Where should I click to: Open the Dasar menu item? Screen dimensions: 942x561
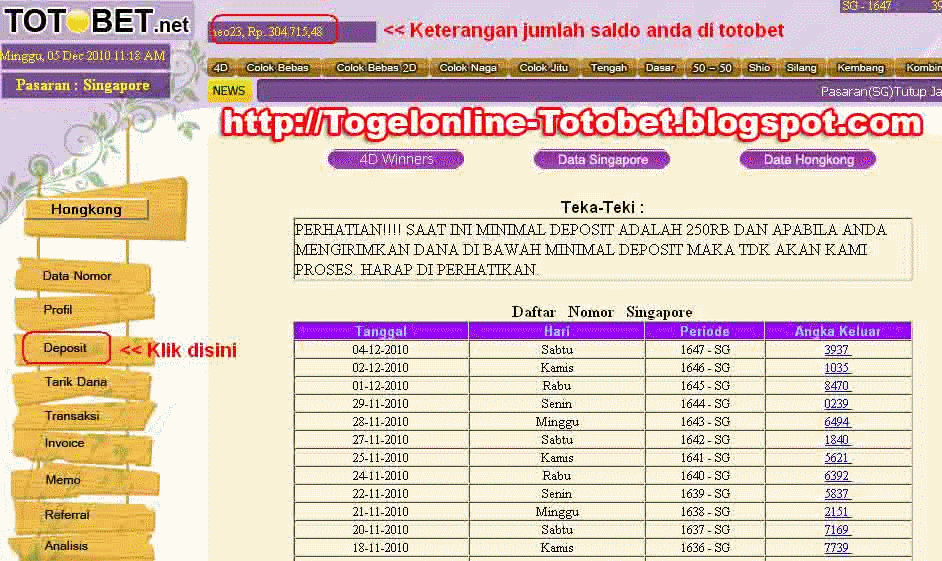[x=660, y=67]
